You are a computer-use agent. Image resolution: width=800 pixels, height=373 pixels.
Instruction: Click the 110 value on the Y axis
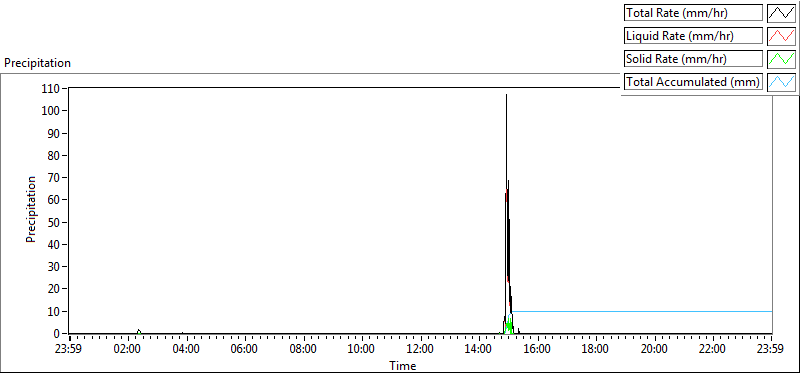click(x=52, y=89)
